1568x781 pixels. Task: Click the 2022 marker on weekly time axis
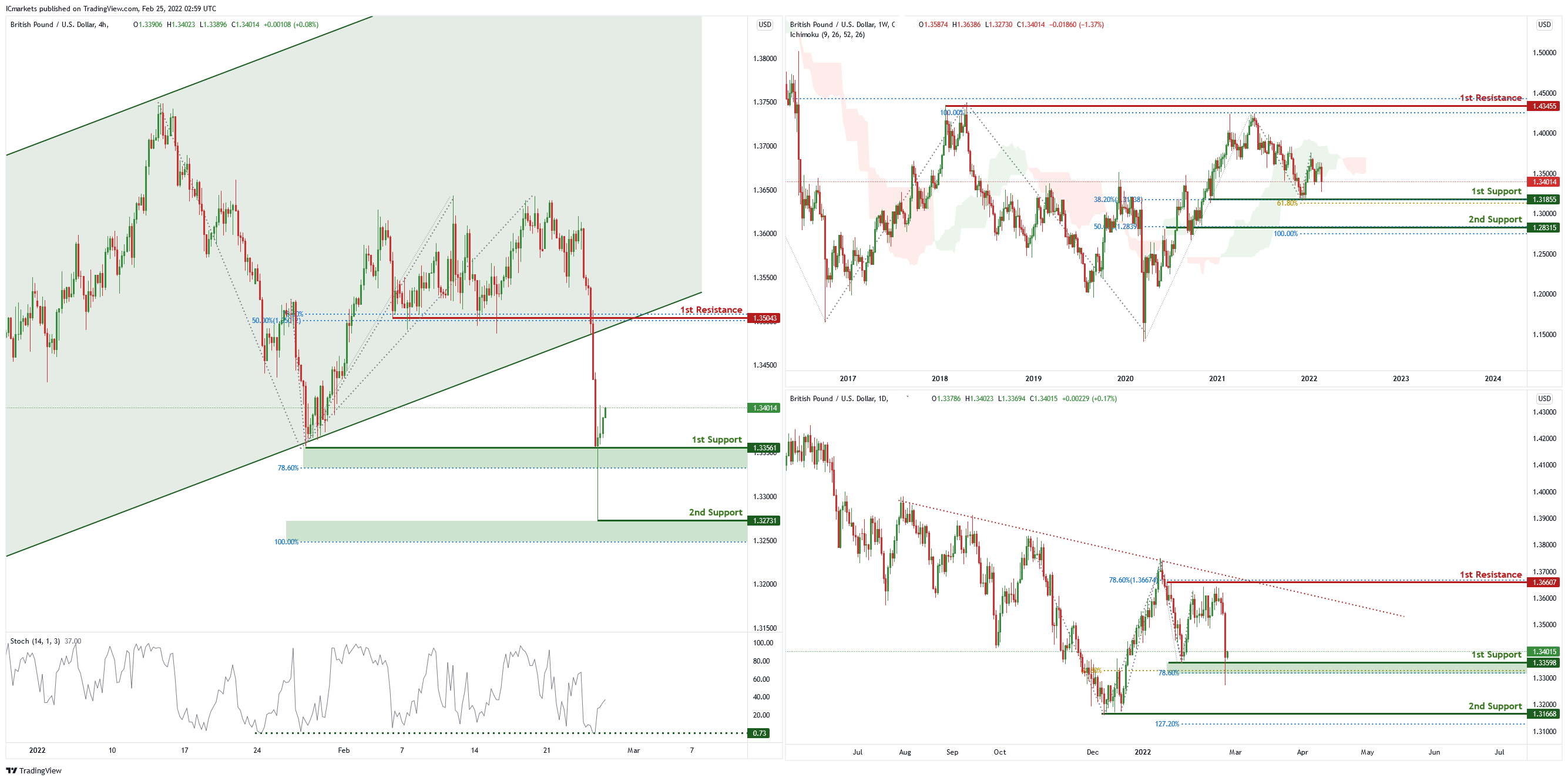coord(1309,378)
